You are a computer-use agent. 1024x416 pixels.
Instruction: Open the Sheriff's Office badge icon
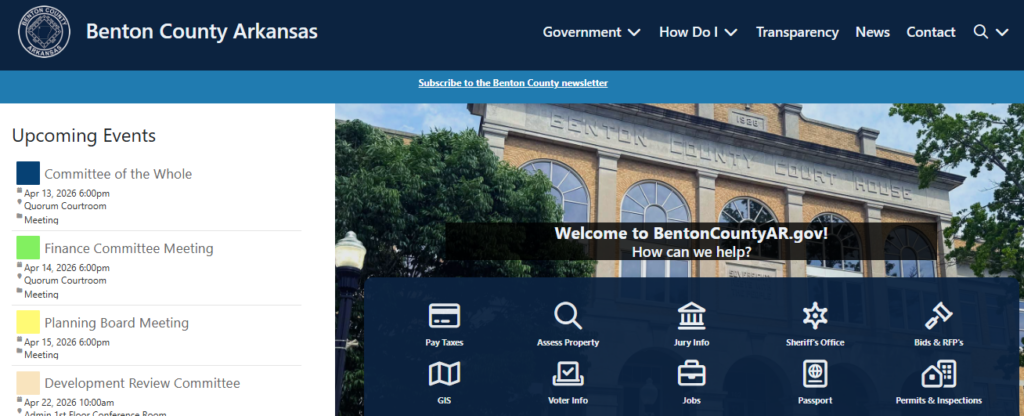click(815, 316)
